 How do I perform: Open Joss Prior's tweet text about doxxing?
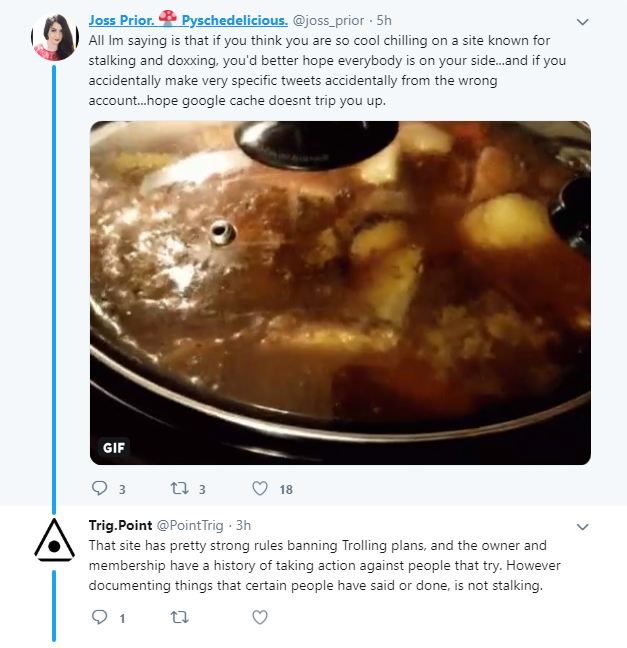(x=327, y=70)
